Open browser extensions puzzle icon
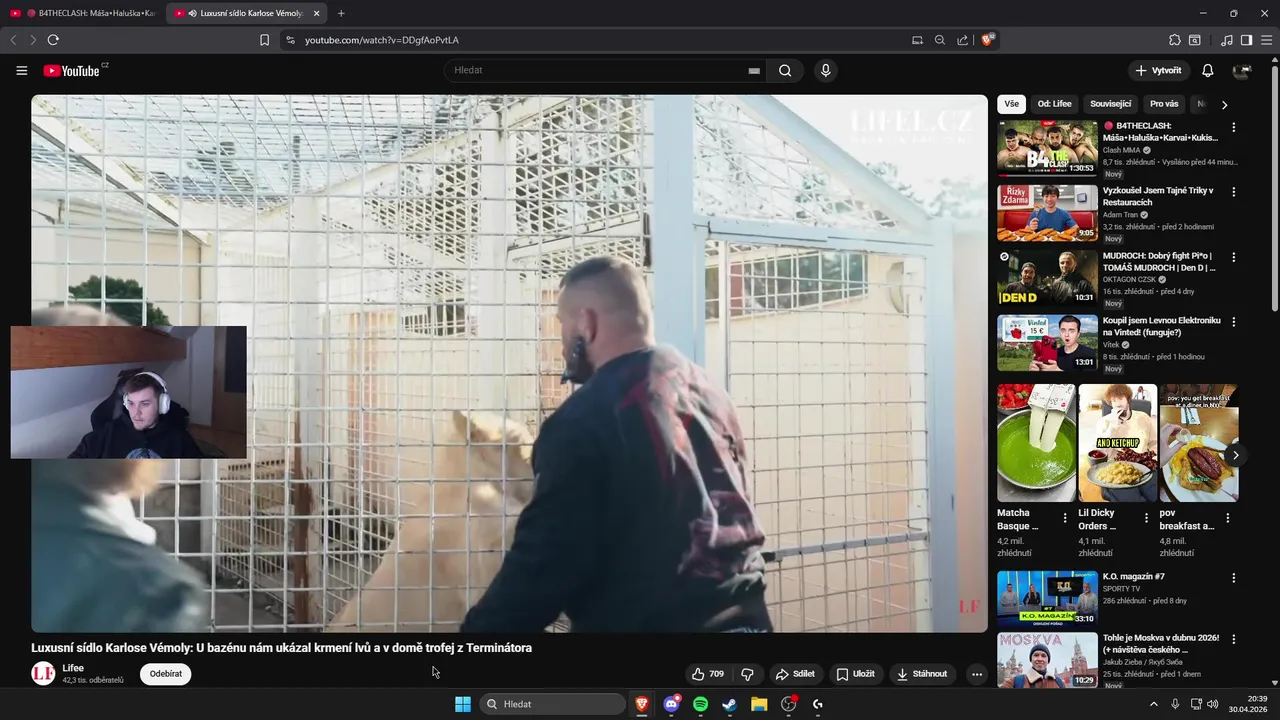Image resolution: width=1280 pixels, height=720 pixels. point(1175,40)
